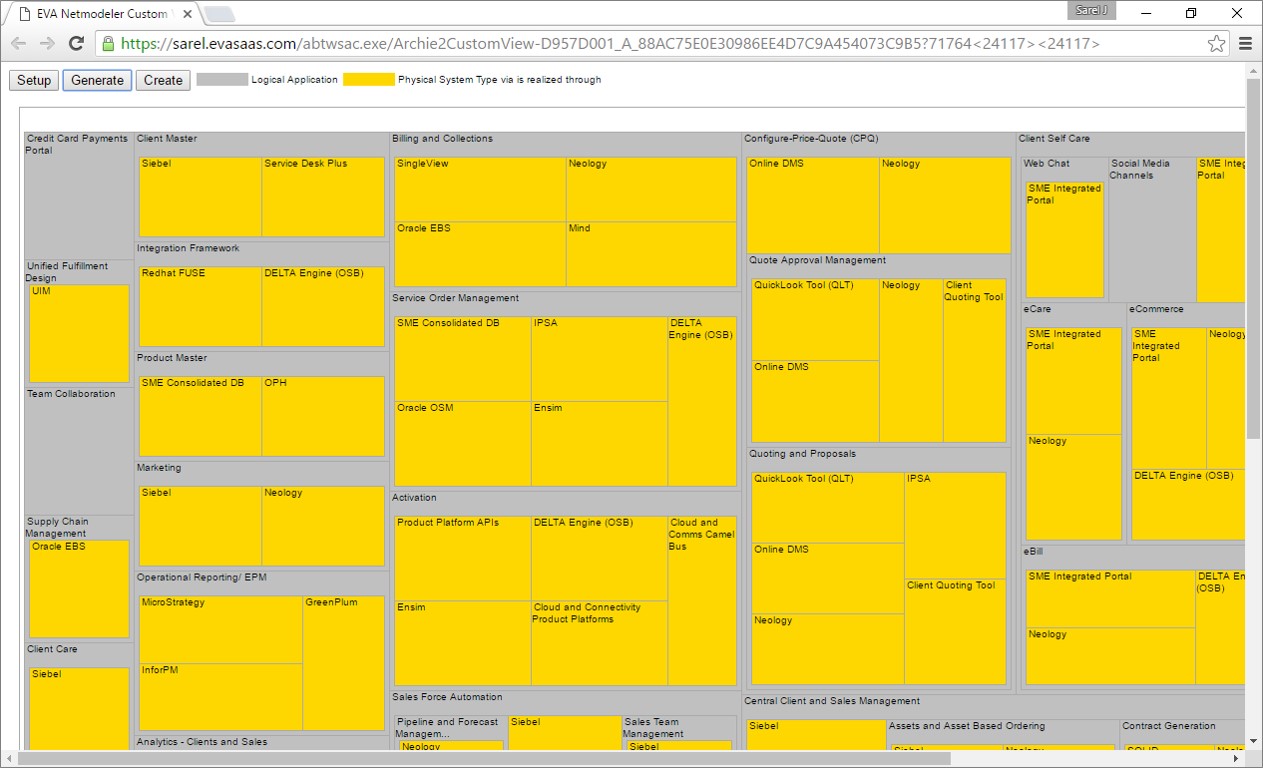This screenshot has width=1263, height=768.
Task: Click the Integration Framework heading
Action: pyautogui.click(x=188, y=248)
